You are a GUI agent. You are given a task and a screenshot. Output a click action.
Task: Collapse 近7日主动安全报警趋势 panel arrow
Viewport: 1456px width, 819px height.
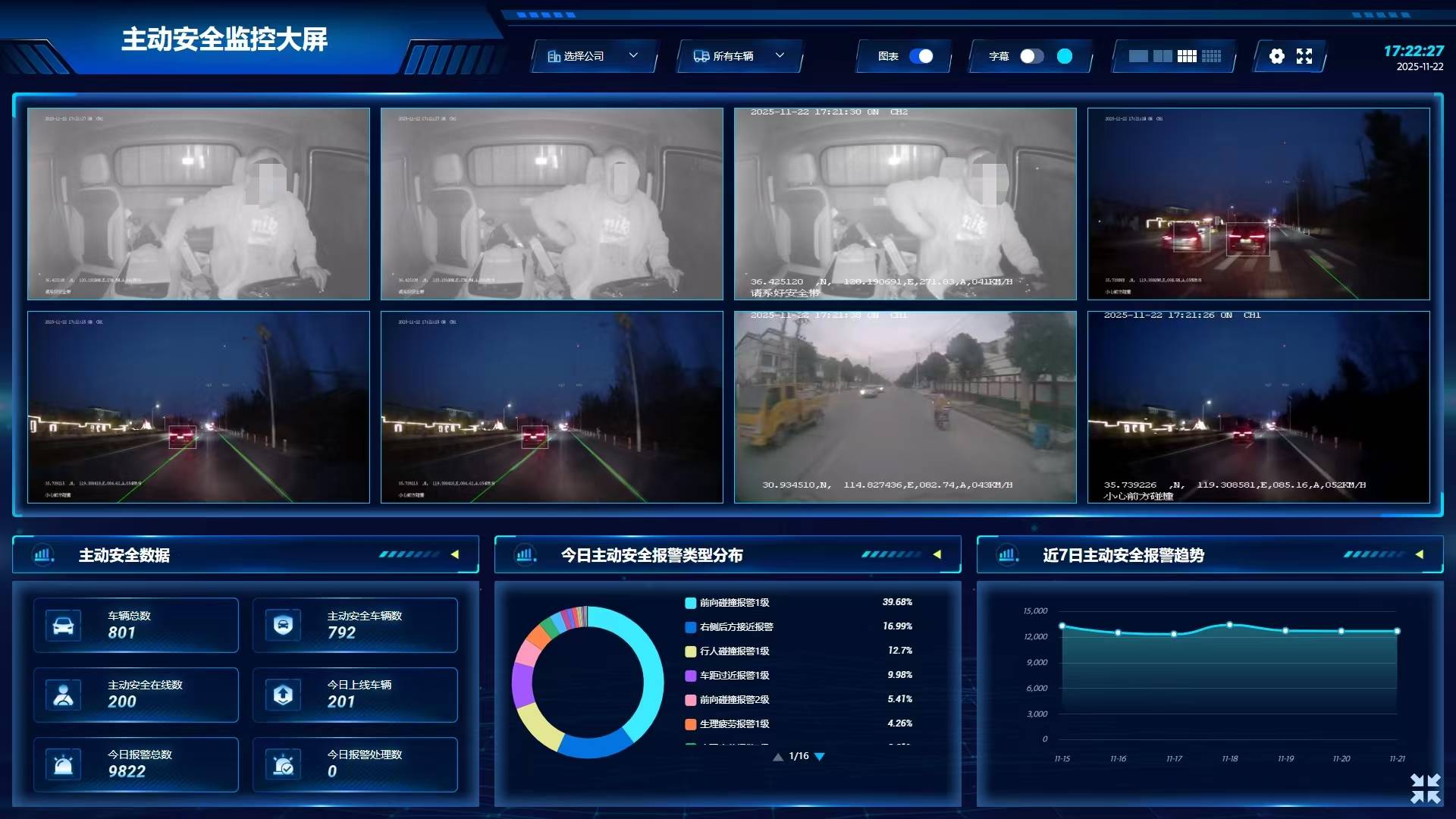coord(1420,554)
